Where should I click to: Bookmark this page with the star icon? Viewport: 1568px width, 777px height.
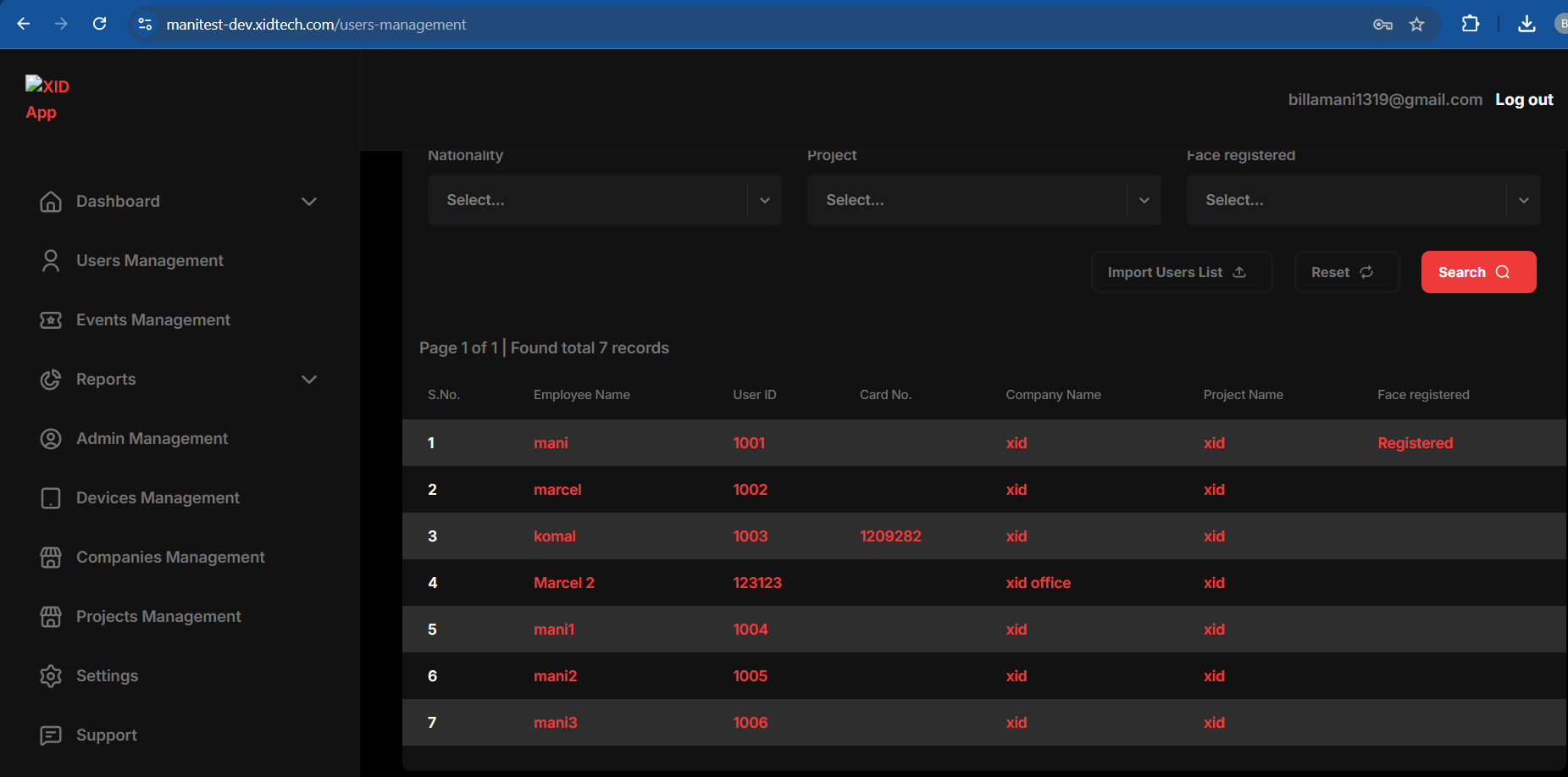1416,25
